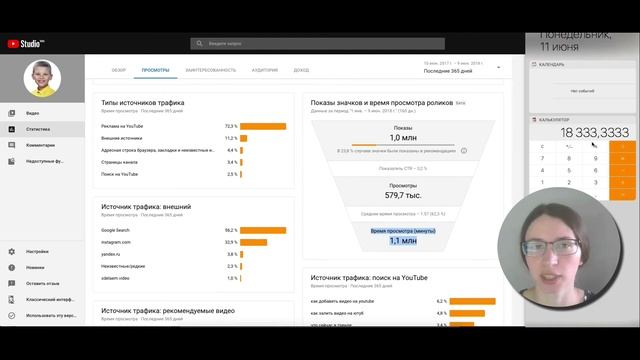Screen dimensions: 640x360
Task: Click the orange bar next to Google Search
Action: (263, 231)
